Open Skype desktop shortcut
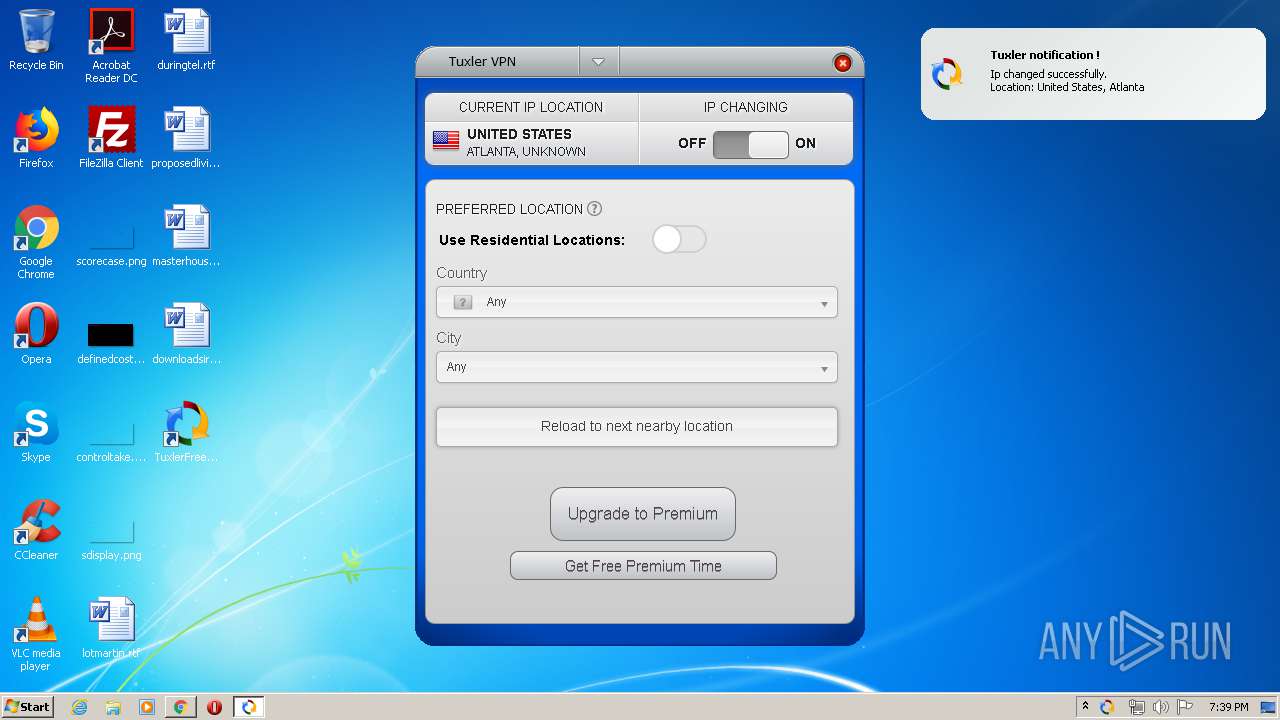Viewport: 1280px width, 720px height. point(36,432)
